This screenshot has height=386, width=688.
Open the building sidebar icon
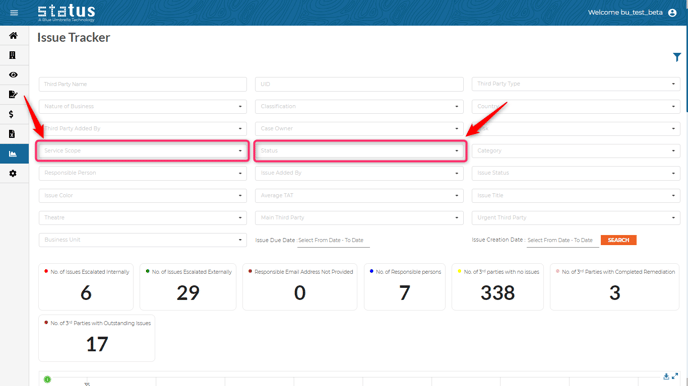pyautogui.click(x=12, y=55)
